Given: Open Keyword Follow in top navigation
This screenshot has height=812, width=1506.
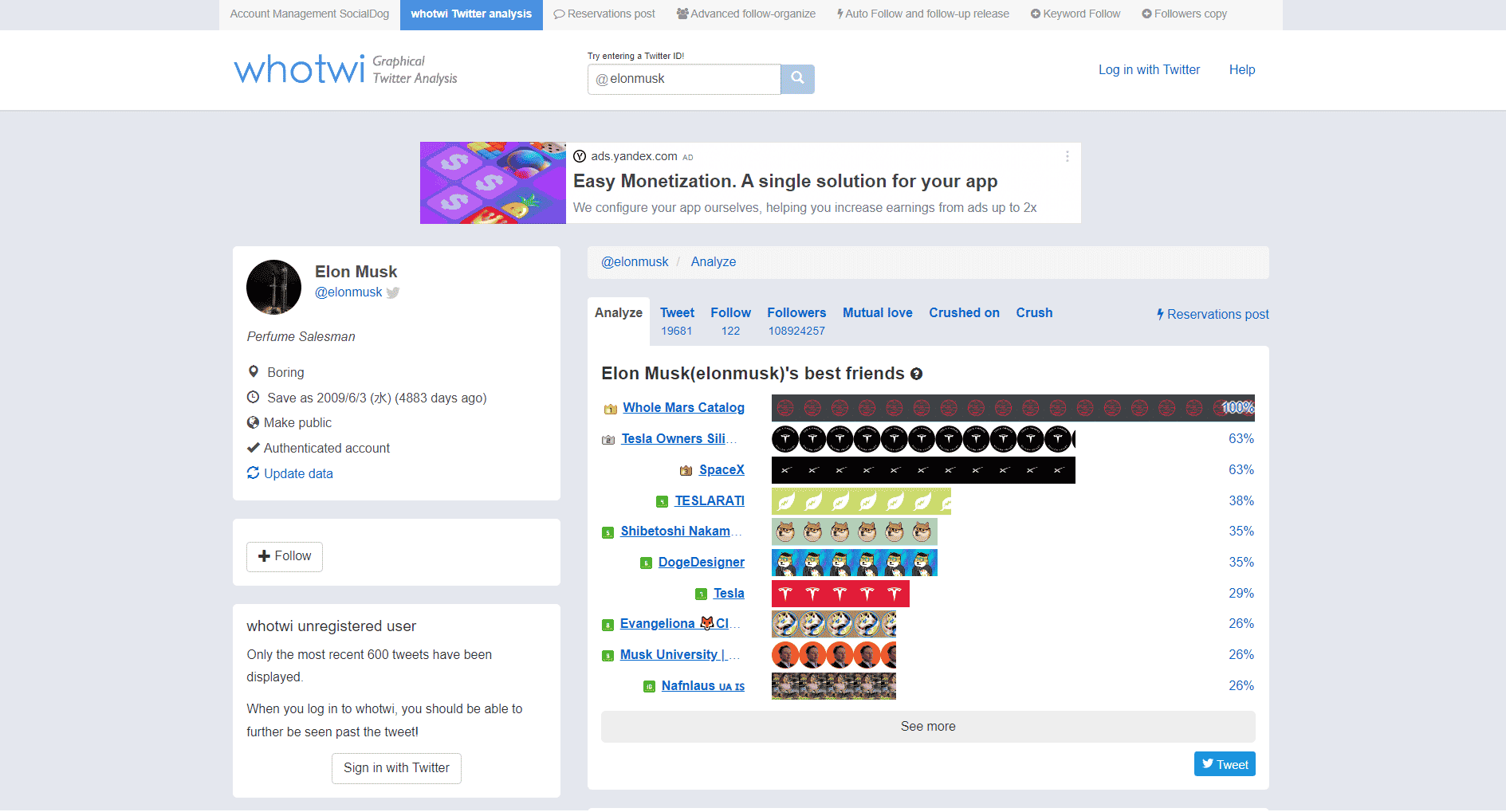Looking at the screenshot, I should tap(1075, 14).
